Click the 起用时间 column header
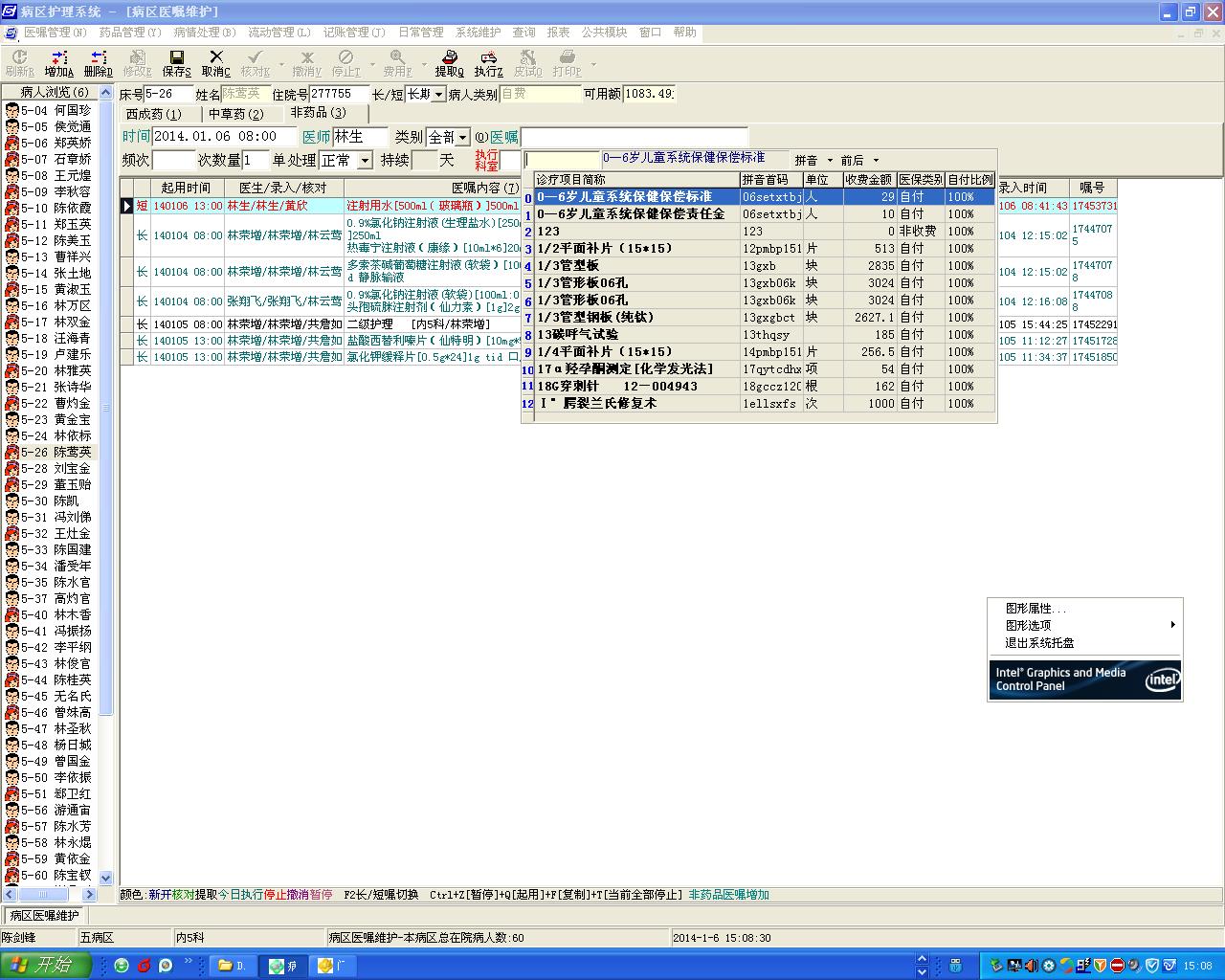This screenshot has height=980, width=1225. click(x=187, y=188)
